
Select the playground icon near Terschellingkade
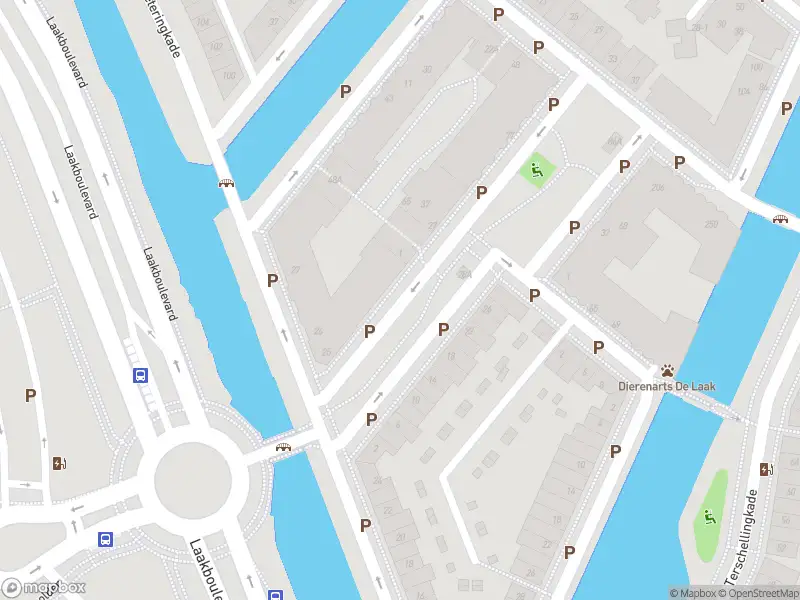(709, 517)
